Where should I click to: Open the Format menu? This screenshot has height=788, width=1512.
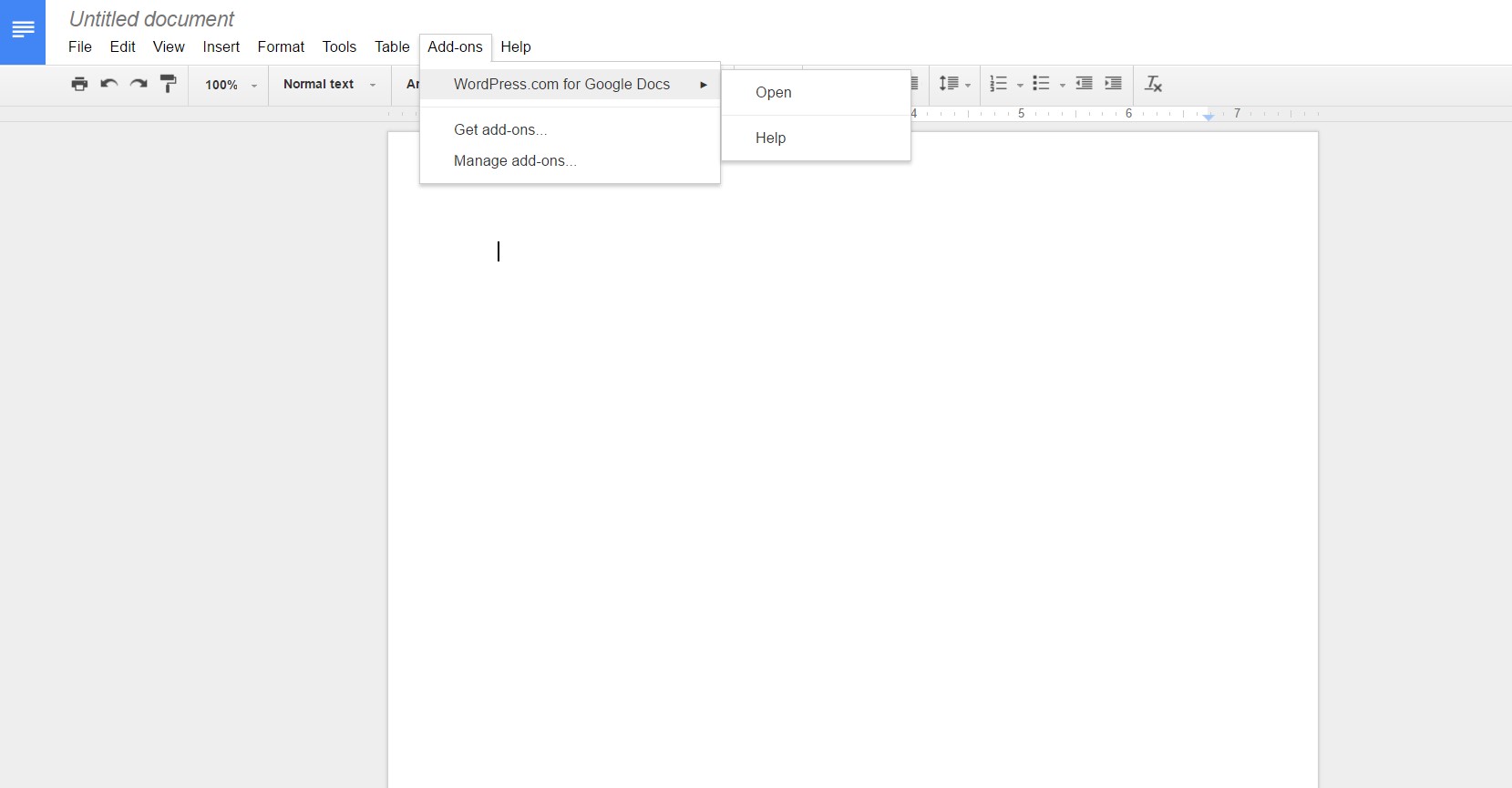pyautogui.click(x=281, y=46)
